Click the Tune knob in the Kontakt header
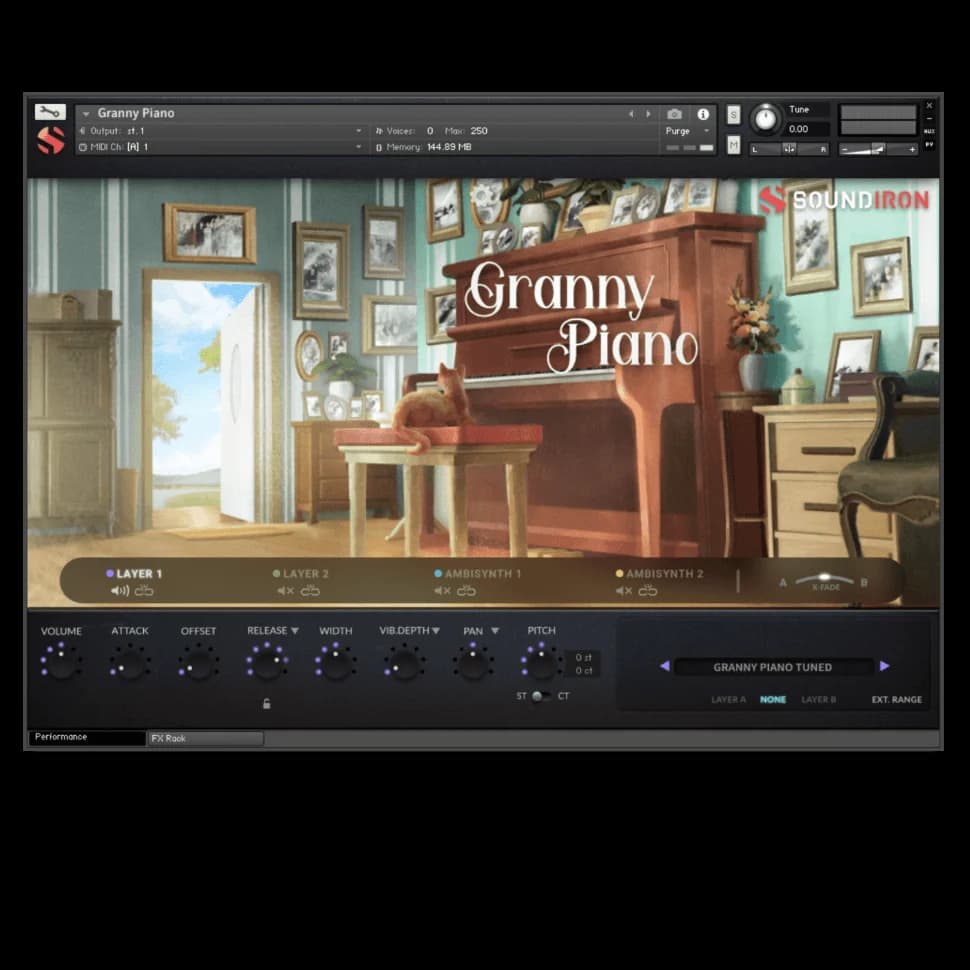 [765, 119]
